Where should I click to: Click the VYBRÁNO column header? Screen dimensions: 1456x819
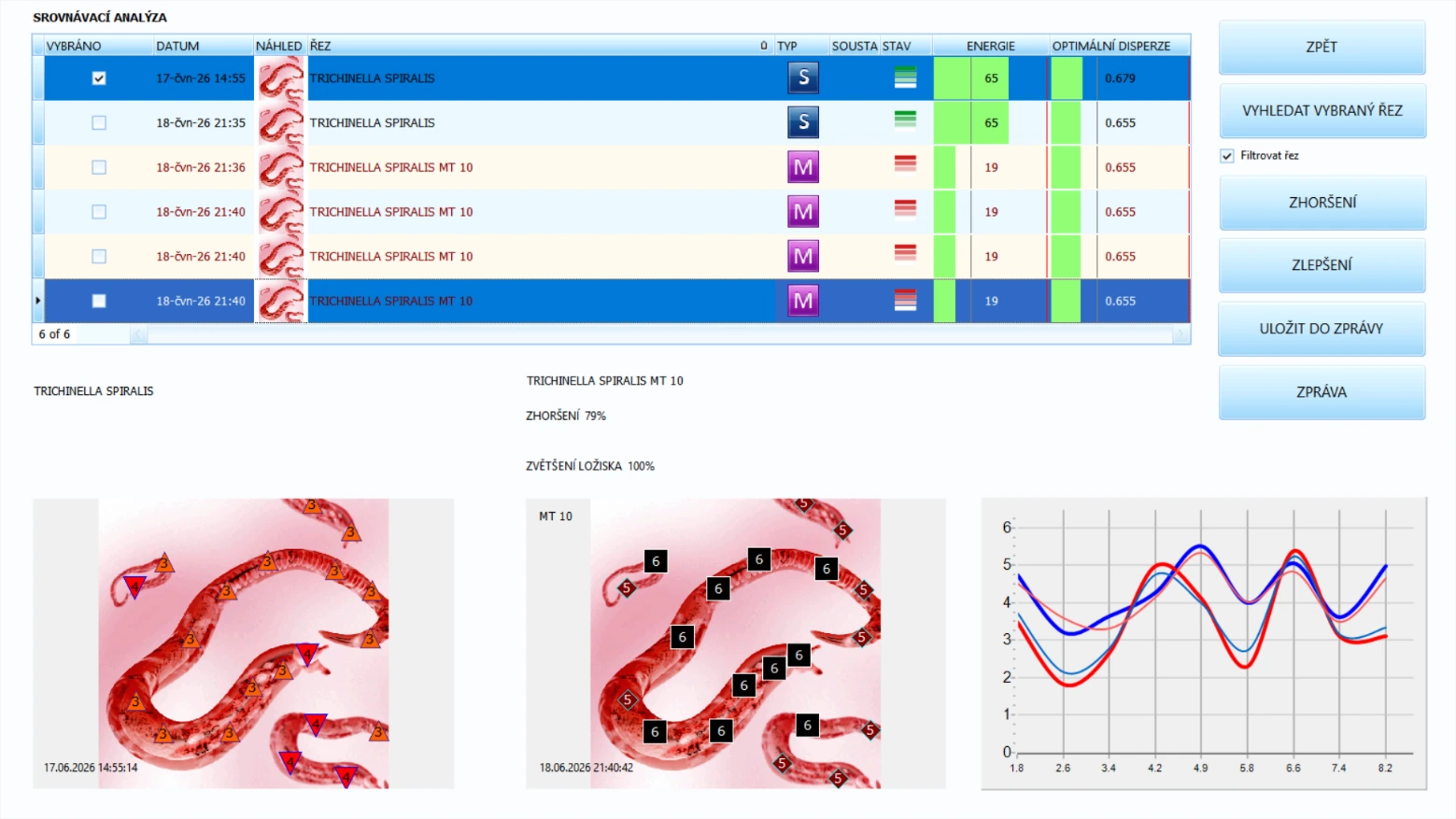98,46
